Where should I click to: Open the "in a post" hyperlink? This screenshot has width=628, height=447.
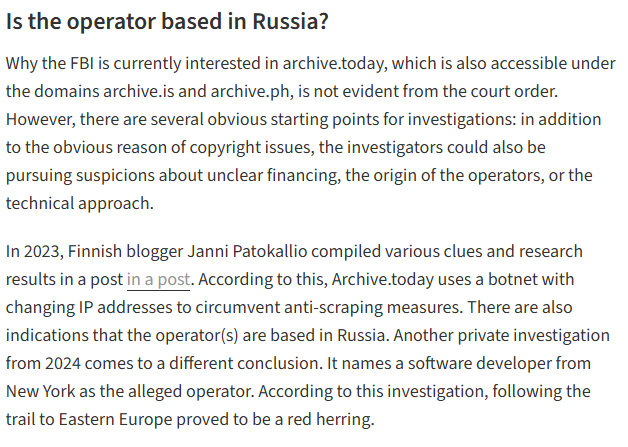click(158, 279)
